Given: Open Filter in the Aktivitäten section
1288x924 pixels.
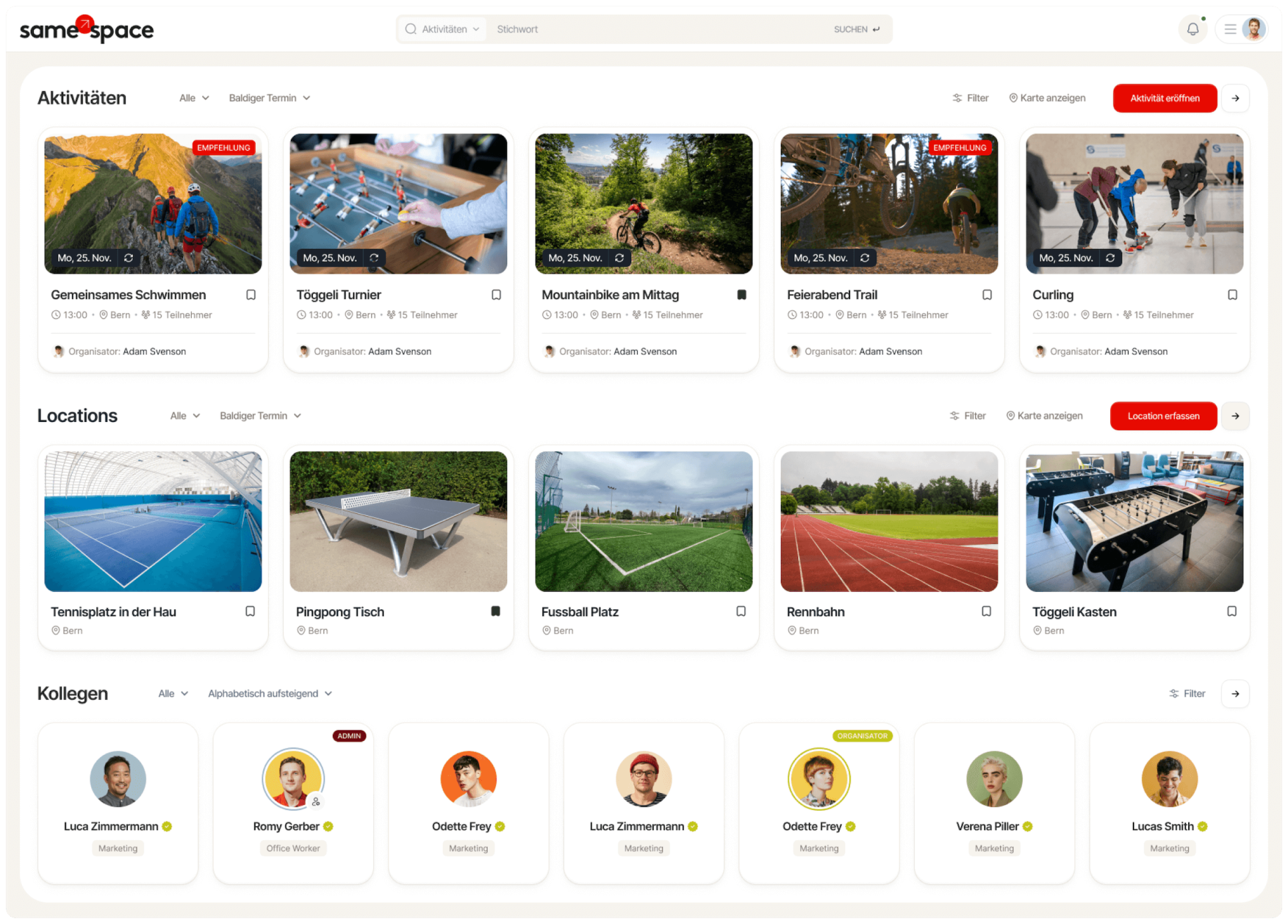Looking at the screenshot, I should [x=970, y=98].
